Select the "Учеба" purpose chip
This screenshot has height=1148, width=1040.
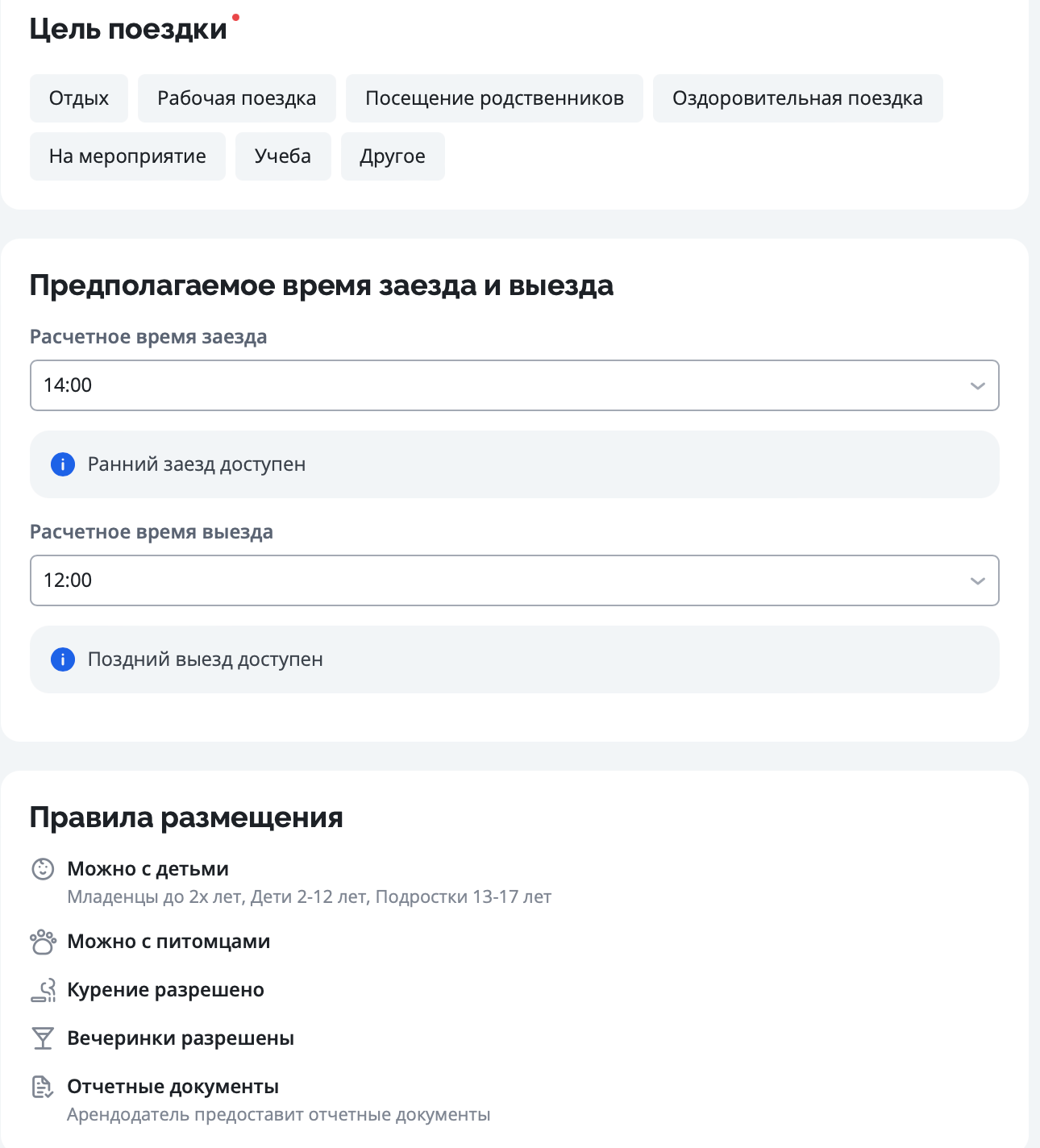coord(283,156)
